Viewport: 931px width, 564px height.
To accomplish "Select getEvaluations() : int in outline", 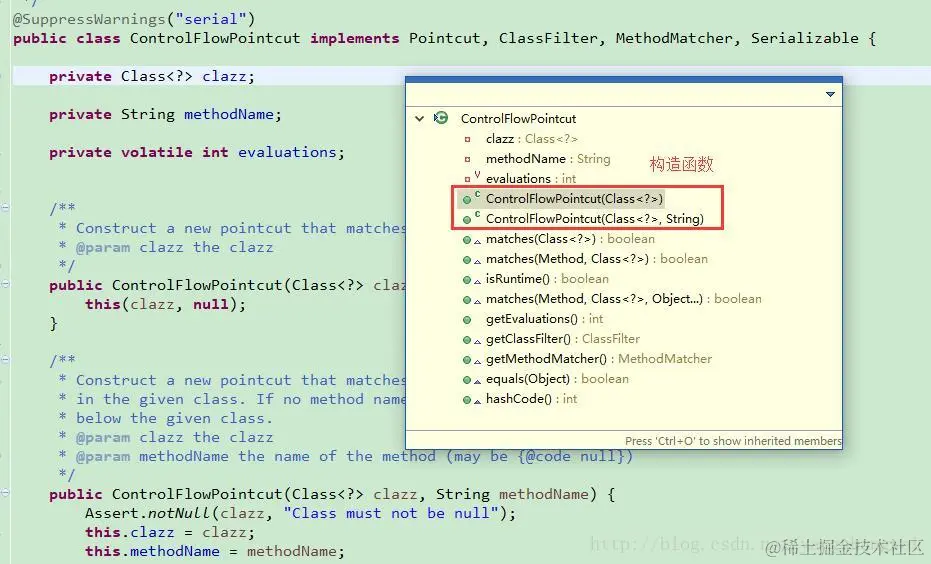I will 544,319.
